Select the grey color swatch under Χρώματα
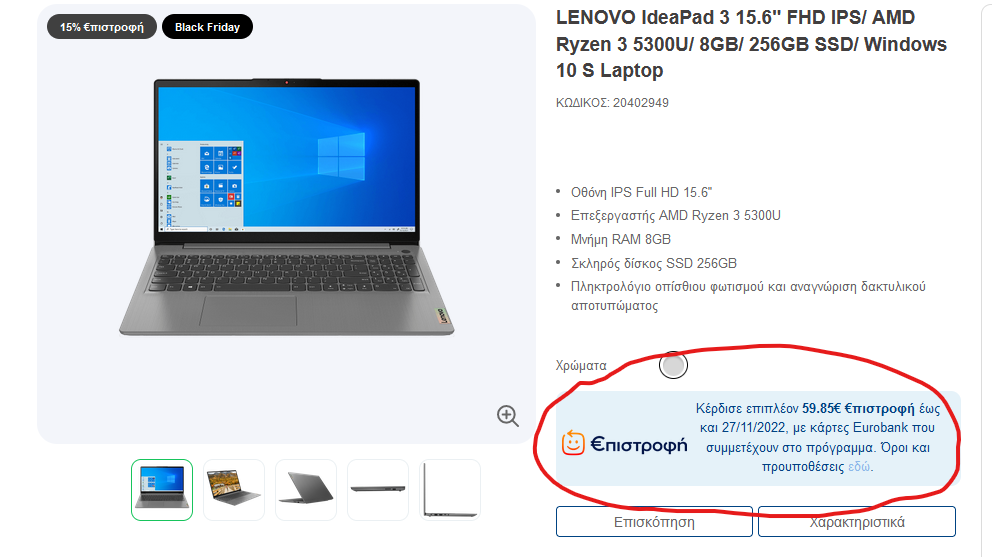Screen dimensions: 992x557 [673, 365]
